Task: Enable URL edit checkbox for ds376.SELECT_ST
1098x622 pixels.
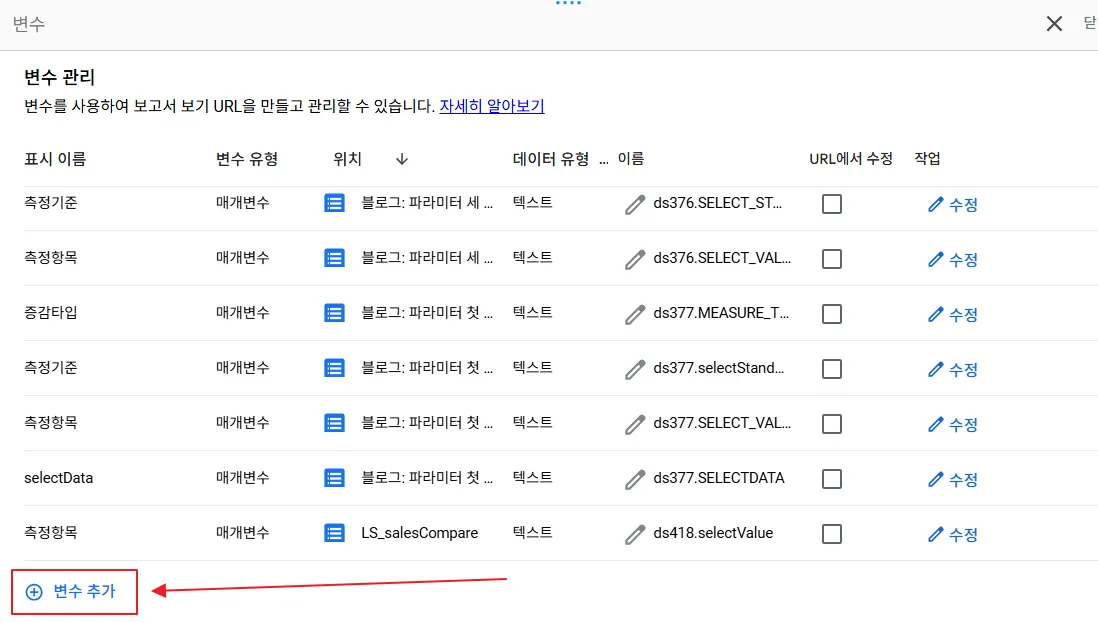Action: point(831,204)
